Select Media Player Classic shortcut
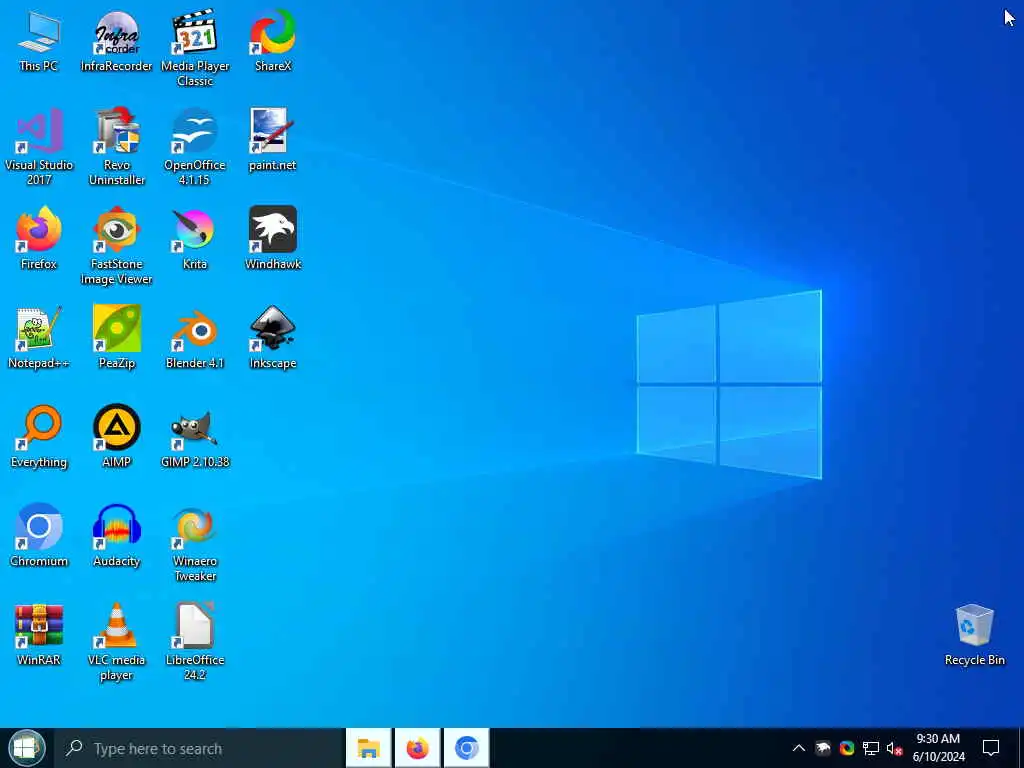Viewport: 1024px width, 768px height. tap(195, 48)
